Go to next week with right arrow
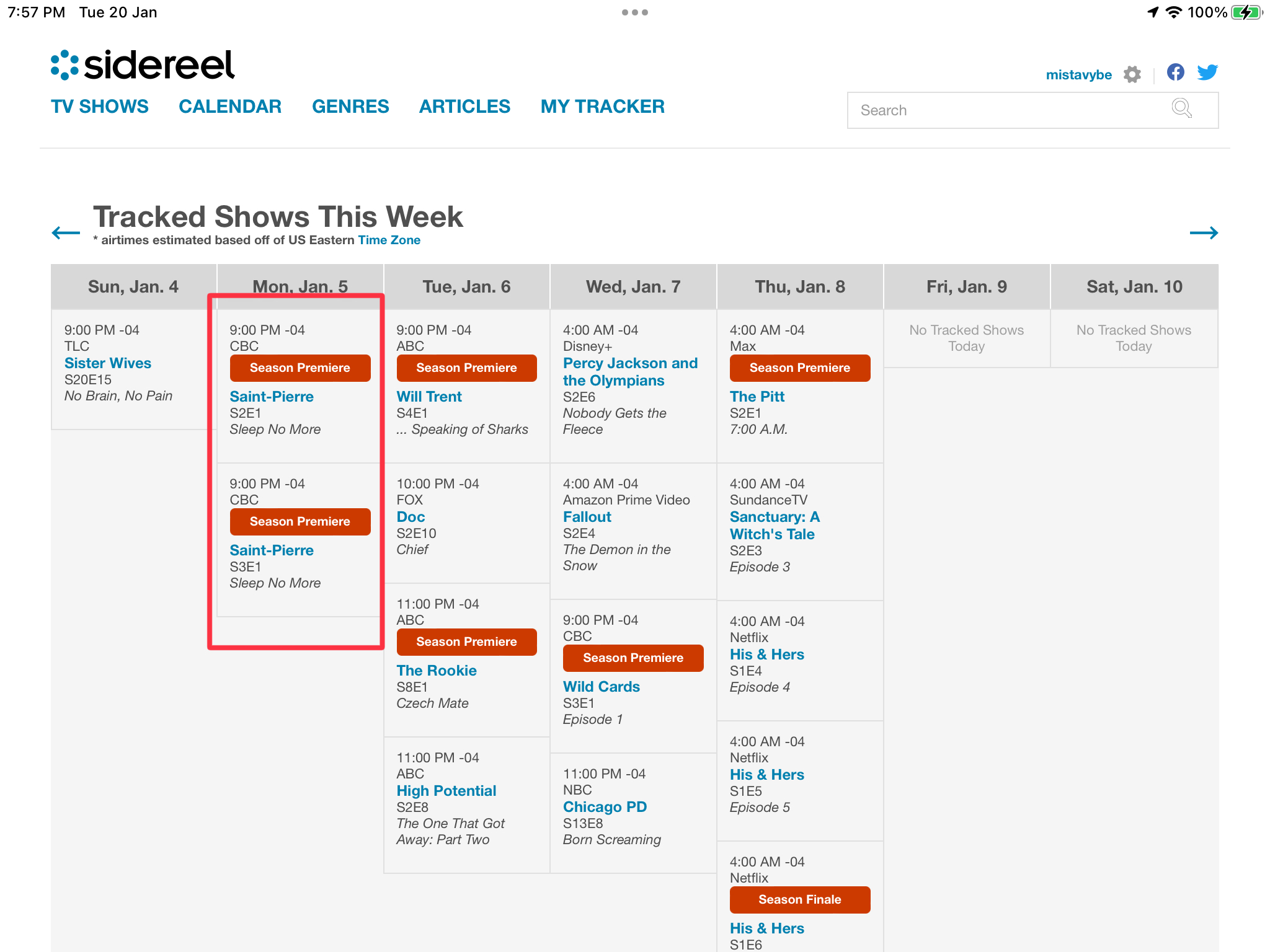Image resolution: width=1270 pixels, height=952 pixels. tap(1204, 233)
